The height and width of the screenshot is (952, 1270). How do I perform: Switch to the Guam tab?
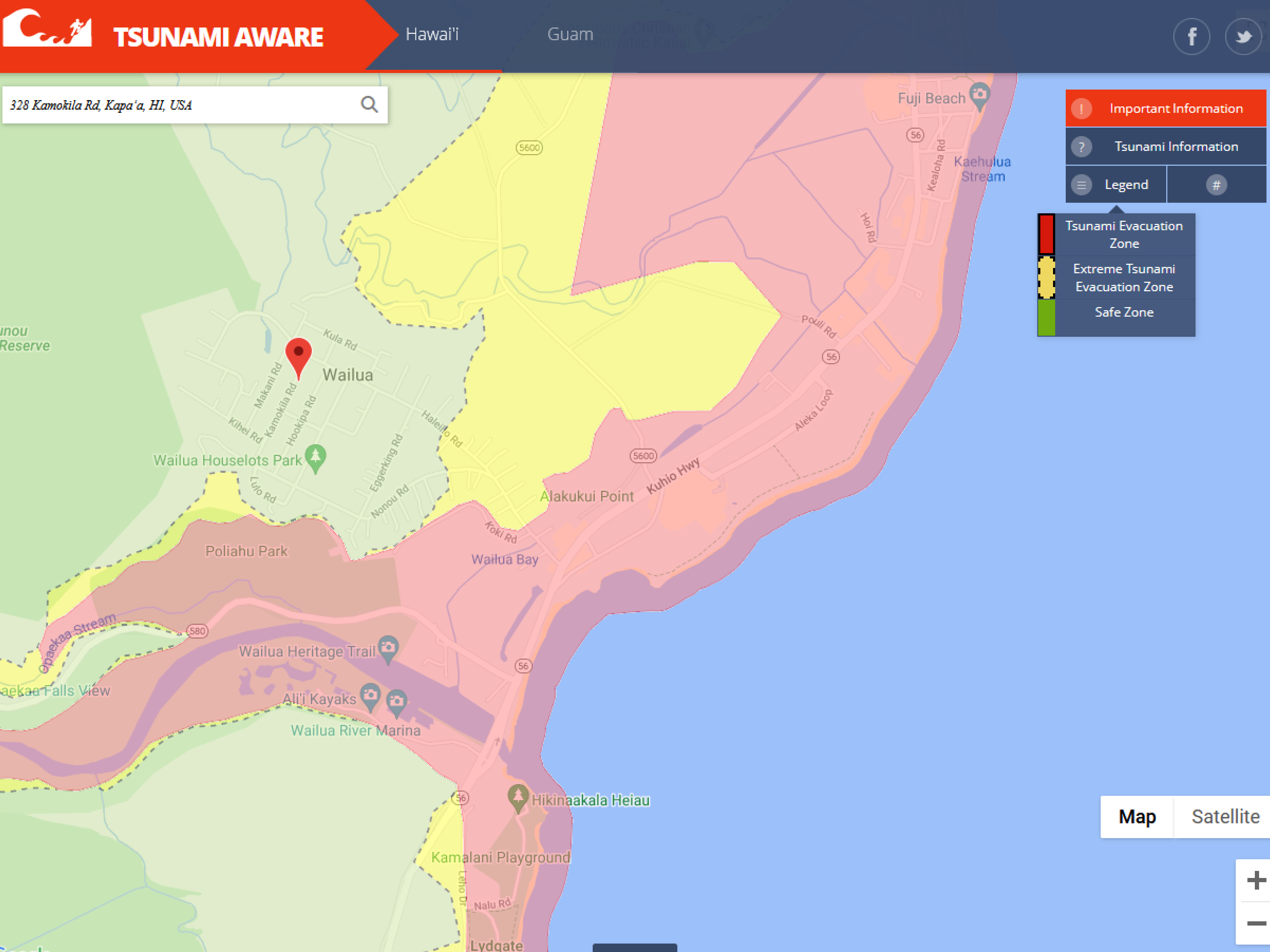tap(570, 35)
